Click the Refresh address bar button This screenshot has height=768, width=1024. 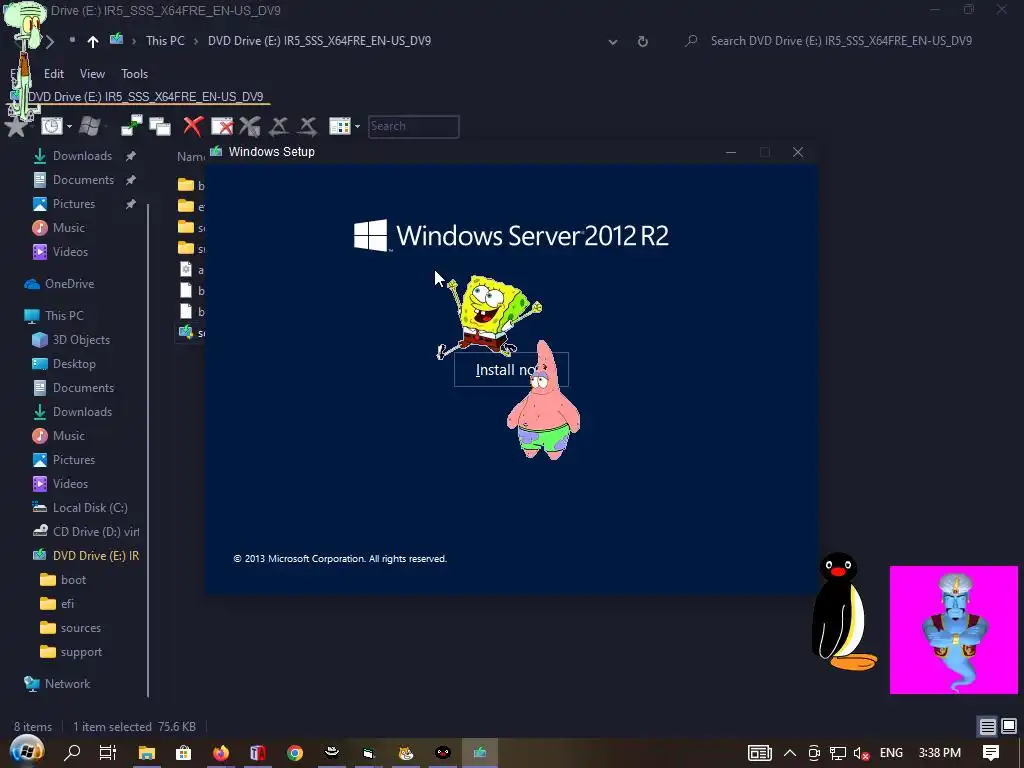click(x=643, y=41)
